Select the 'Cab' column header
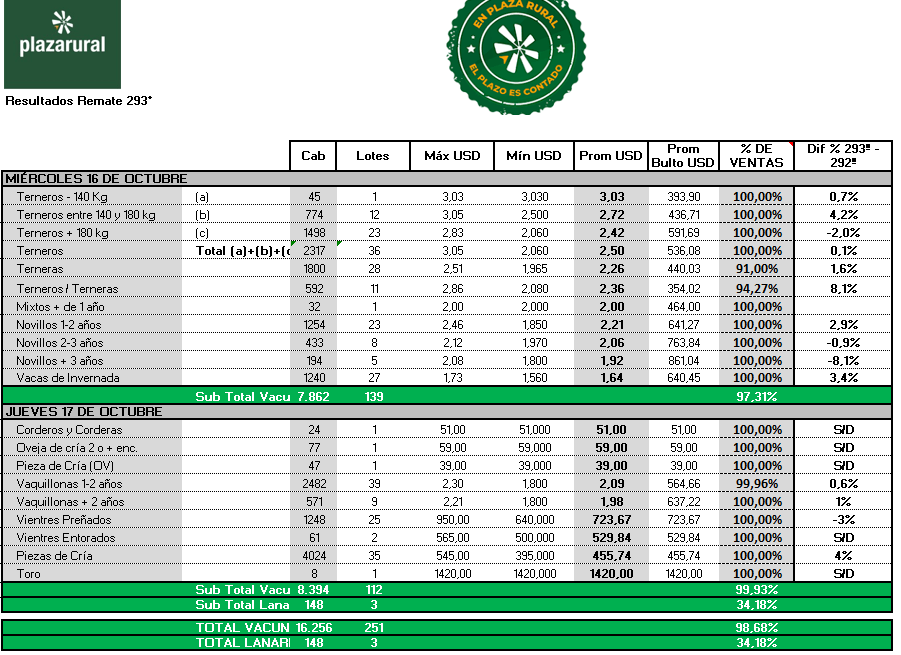The image size is (901, 655). tap(313, 156)
